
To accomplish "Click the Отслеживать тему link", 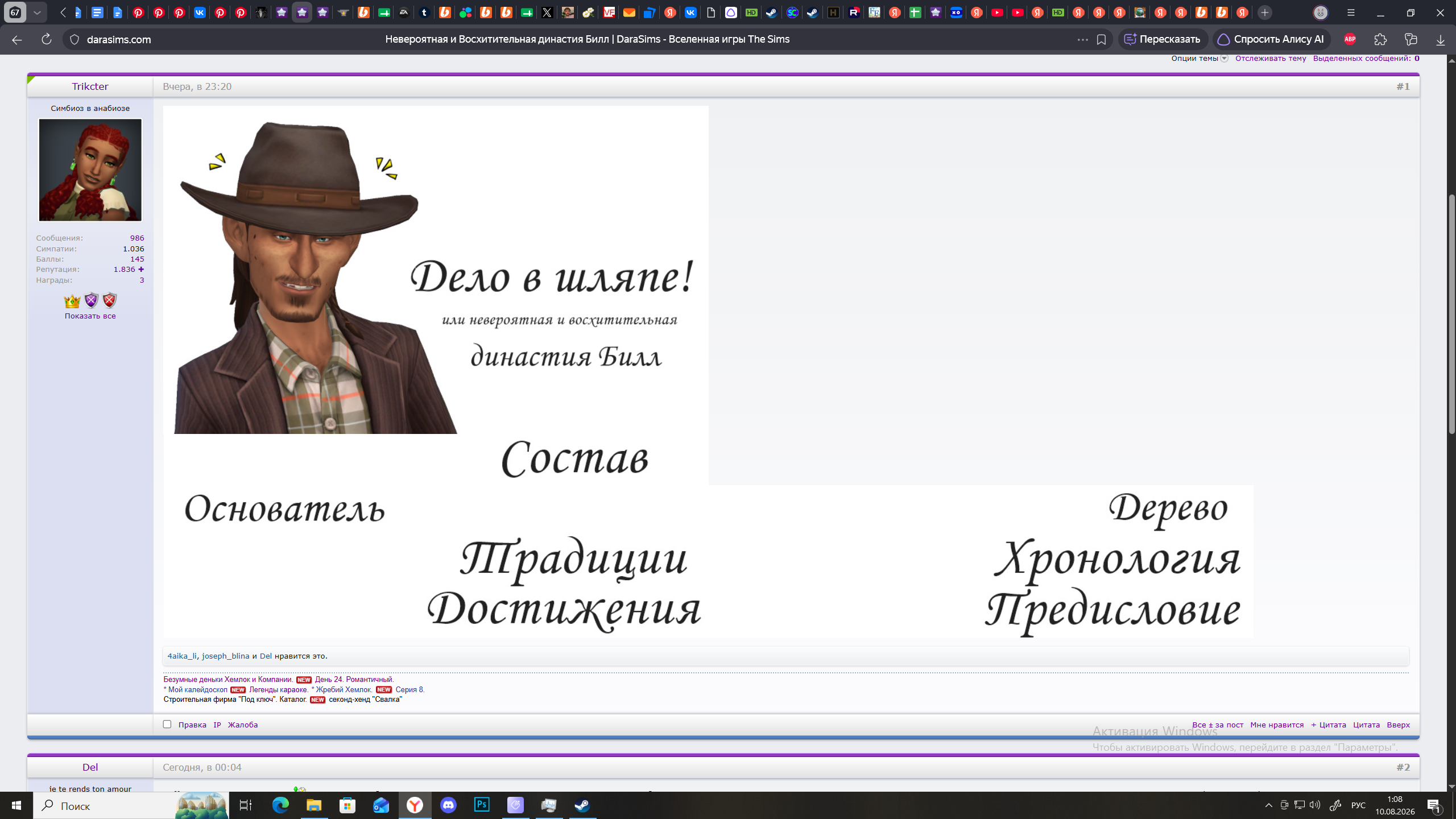I will coord(1271,58).
